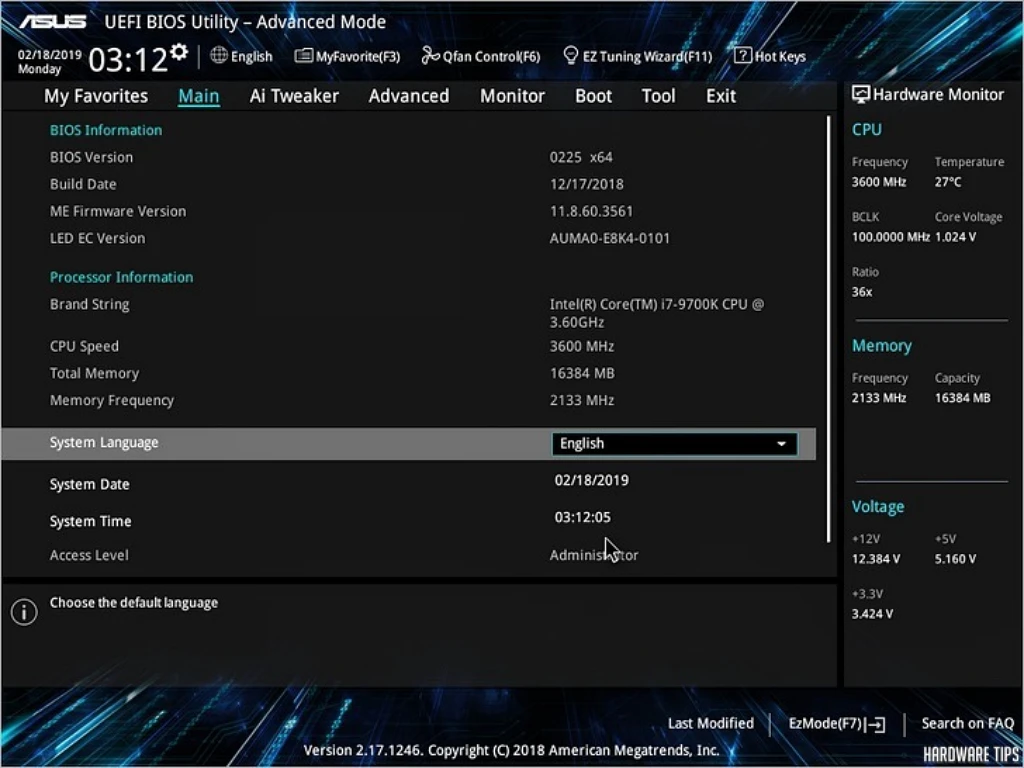Open the Qfan Control fan icon

(x=430, y=56)
